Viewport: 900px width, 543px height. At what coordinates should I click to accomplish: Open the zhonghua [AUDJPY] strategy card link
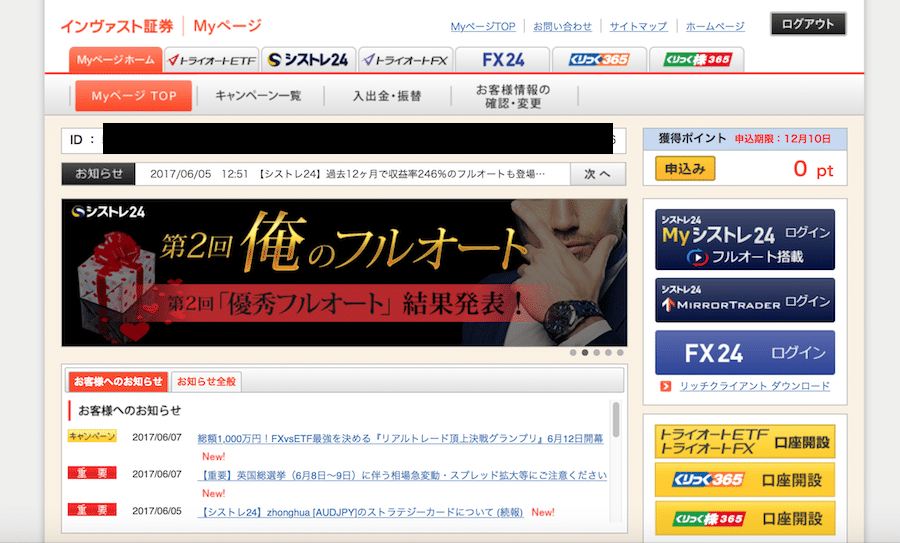click(360, 512)
